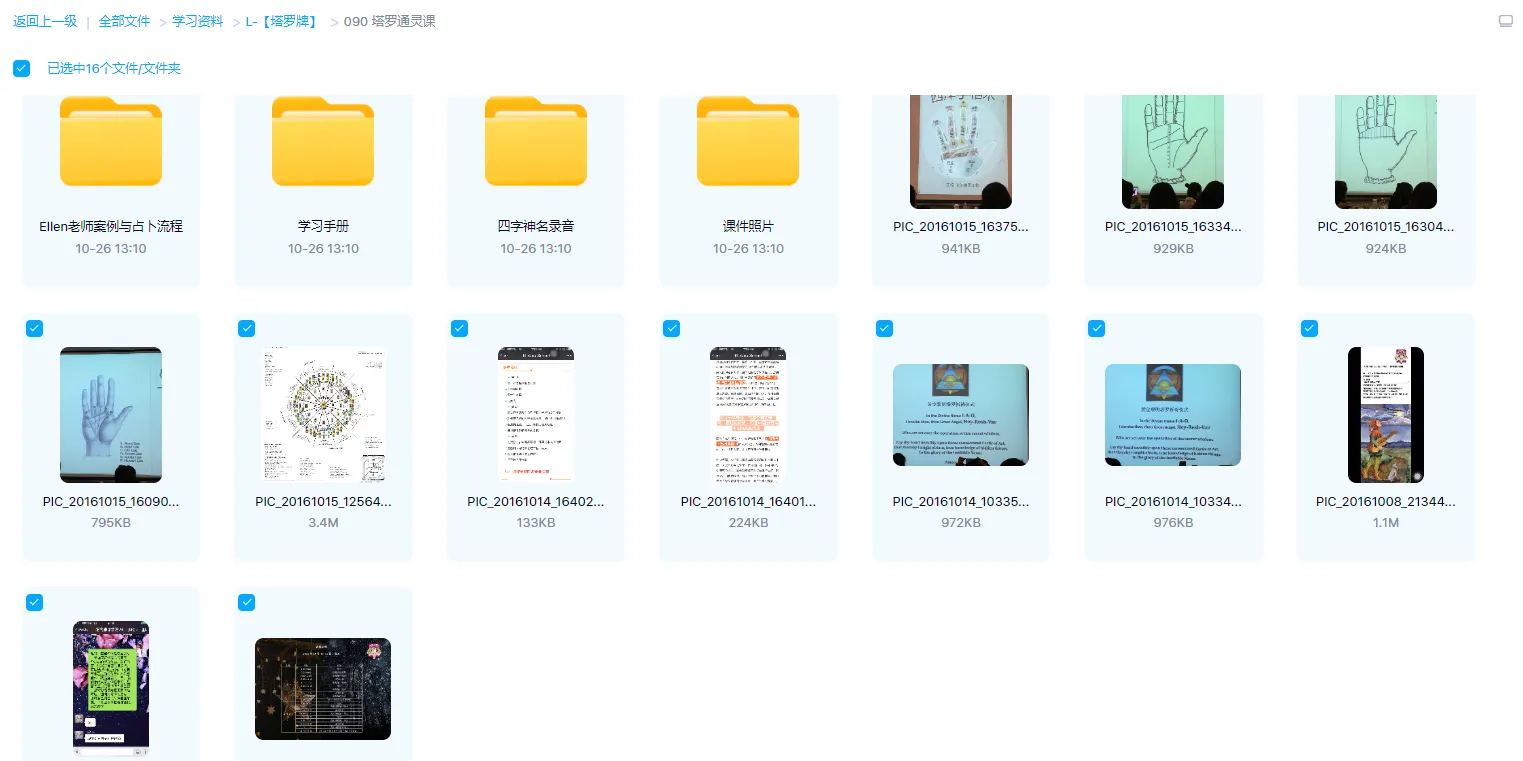This screenshot has width=1523, height=761.
Task: Open the 四字神名录音 folder icon
Action: 536,142
